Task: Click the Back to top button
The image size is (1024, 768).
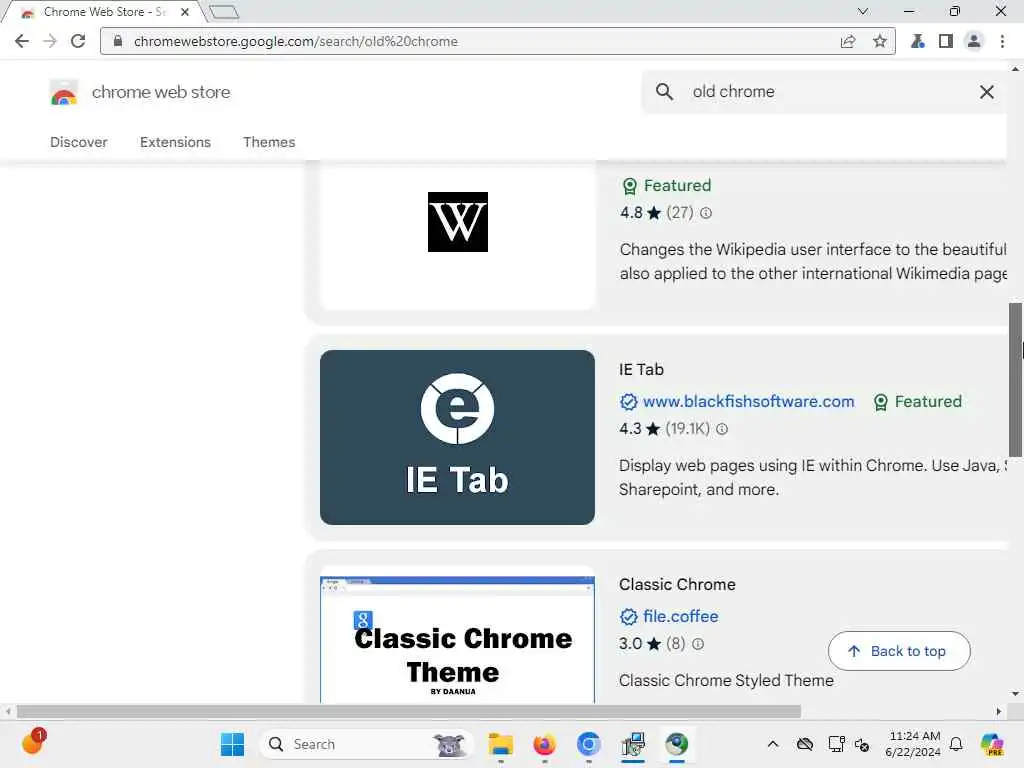Action: pos(899,651)
